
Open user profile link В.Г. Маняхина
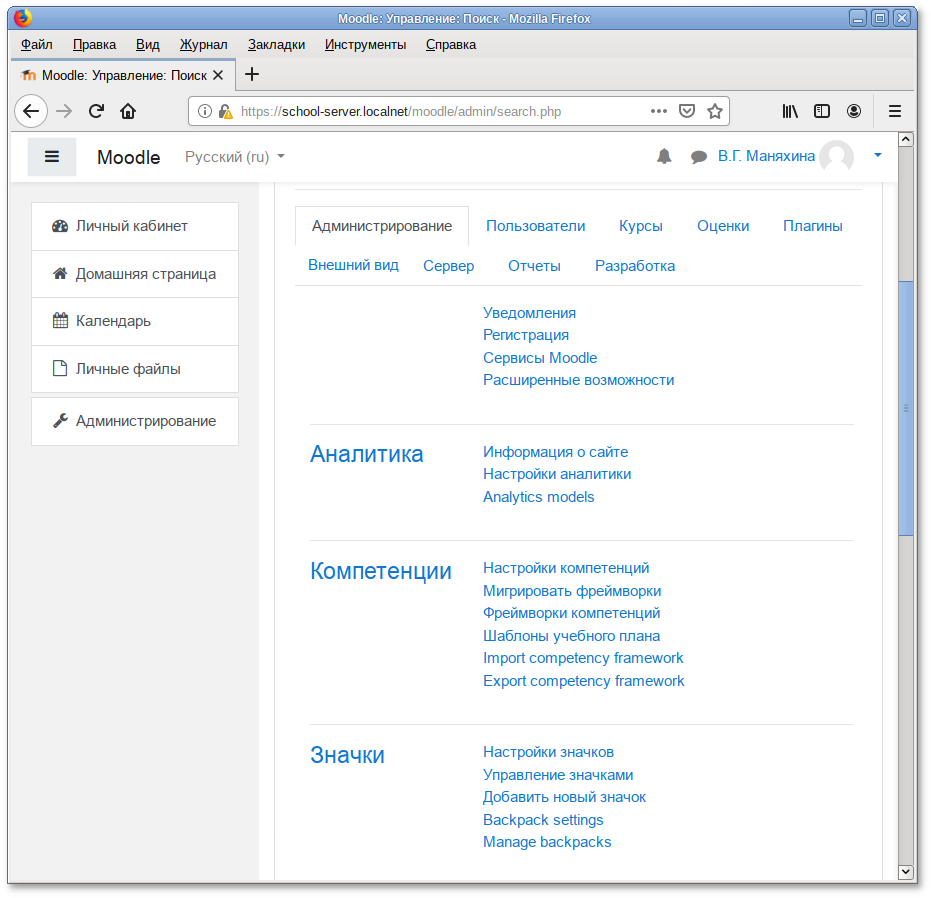coord(766,156)
